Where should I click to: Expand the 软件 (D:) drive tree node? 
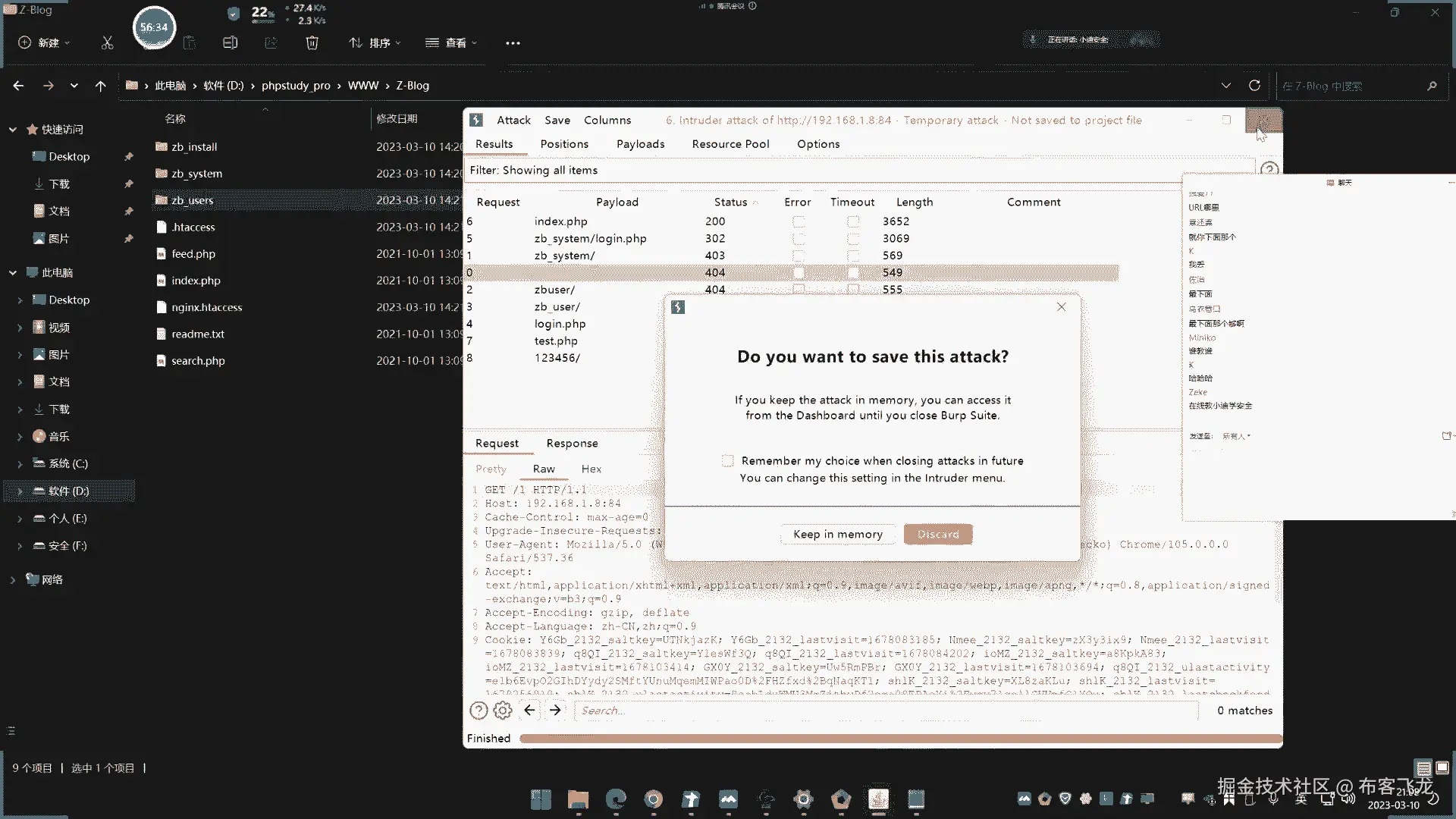click(20, 491)
